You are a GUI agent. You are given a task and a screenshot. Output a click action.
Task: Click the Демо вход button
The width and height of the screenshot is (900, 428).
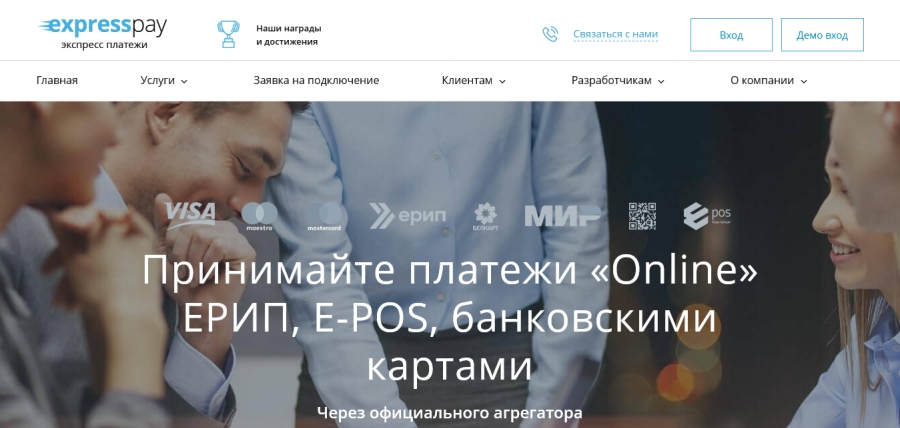coord(822,35)
